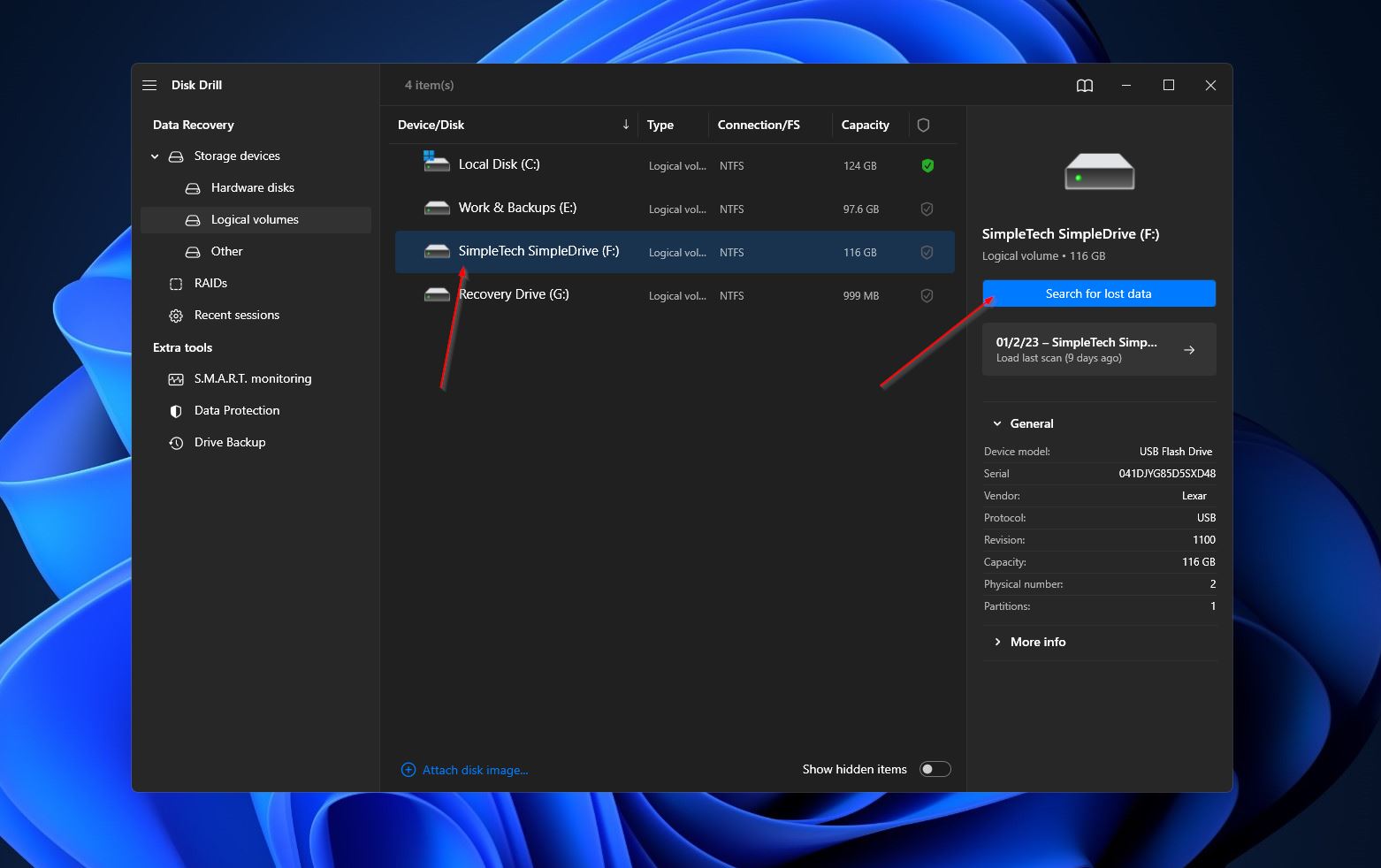Click the serial number 041DJYG85D5SXD48

click(x=1167, y=474)
